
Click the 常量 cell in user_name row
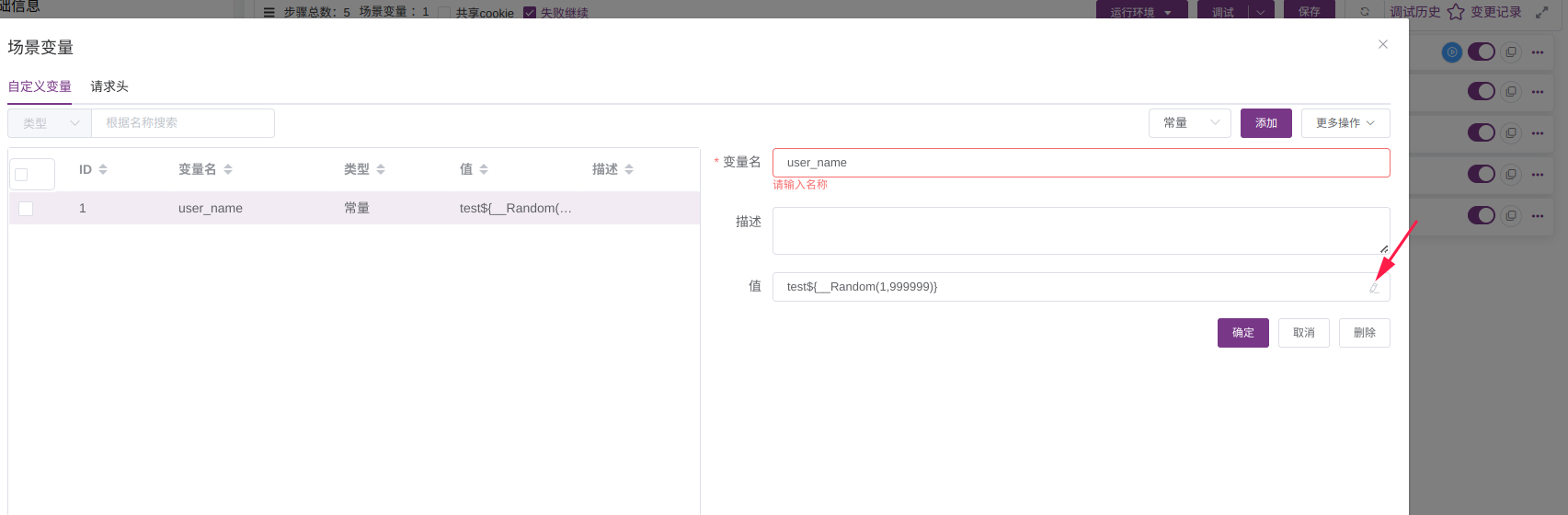[x=357, y=209]
